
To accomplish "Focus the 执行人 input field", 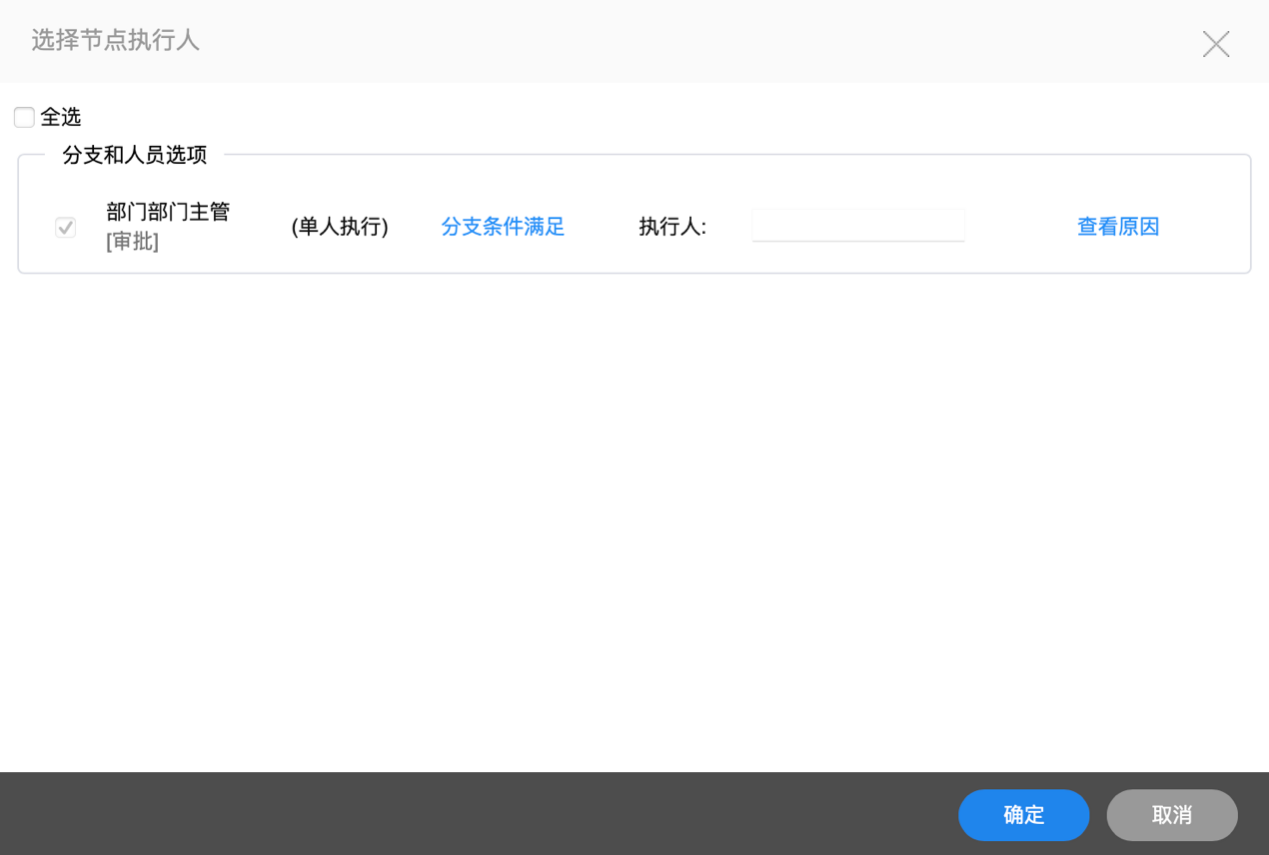I will pos(858,226).
